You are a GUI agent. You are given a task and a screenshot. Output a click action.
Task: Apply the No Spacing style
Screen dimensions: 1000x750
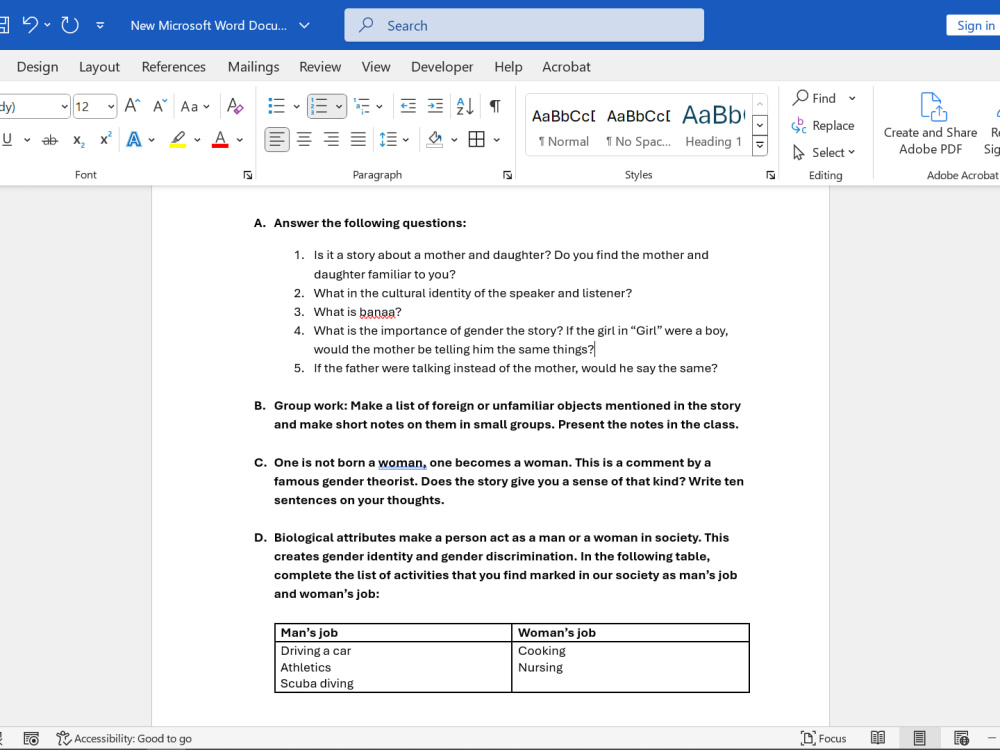click(x=638, y=126)
